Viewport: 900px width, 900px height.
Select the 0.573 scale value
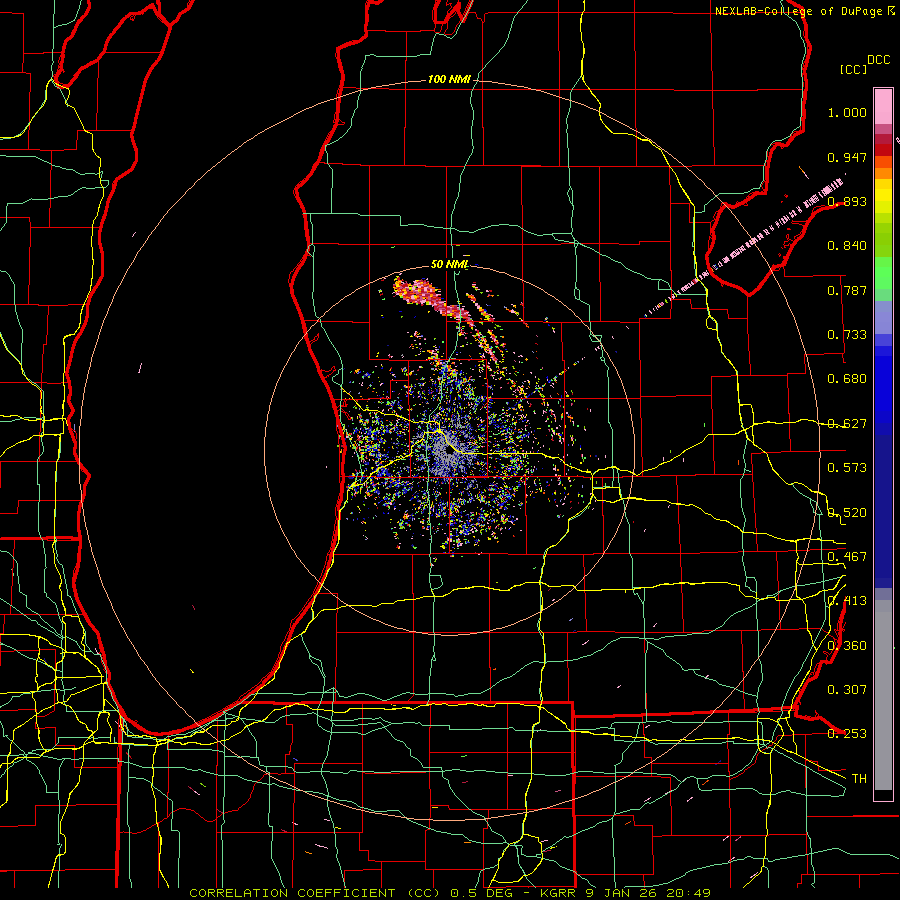[847, 468]
